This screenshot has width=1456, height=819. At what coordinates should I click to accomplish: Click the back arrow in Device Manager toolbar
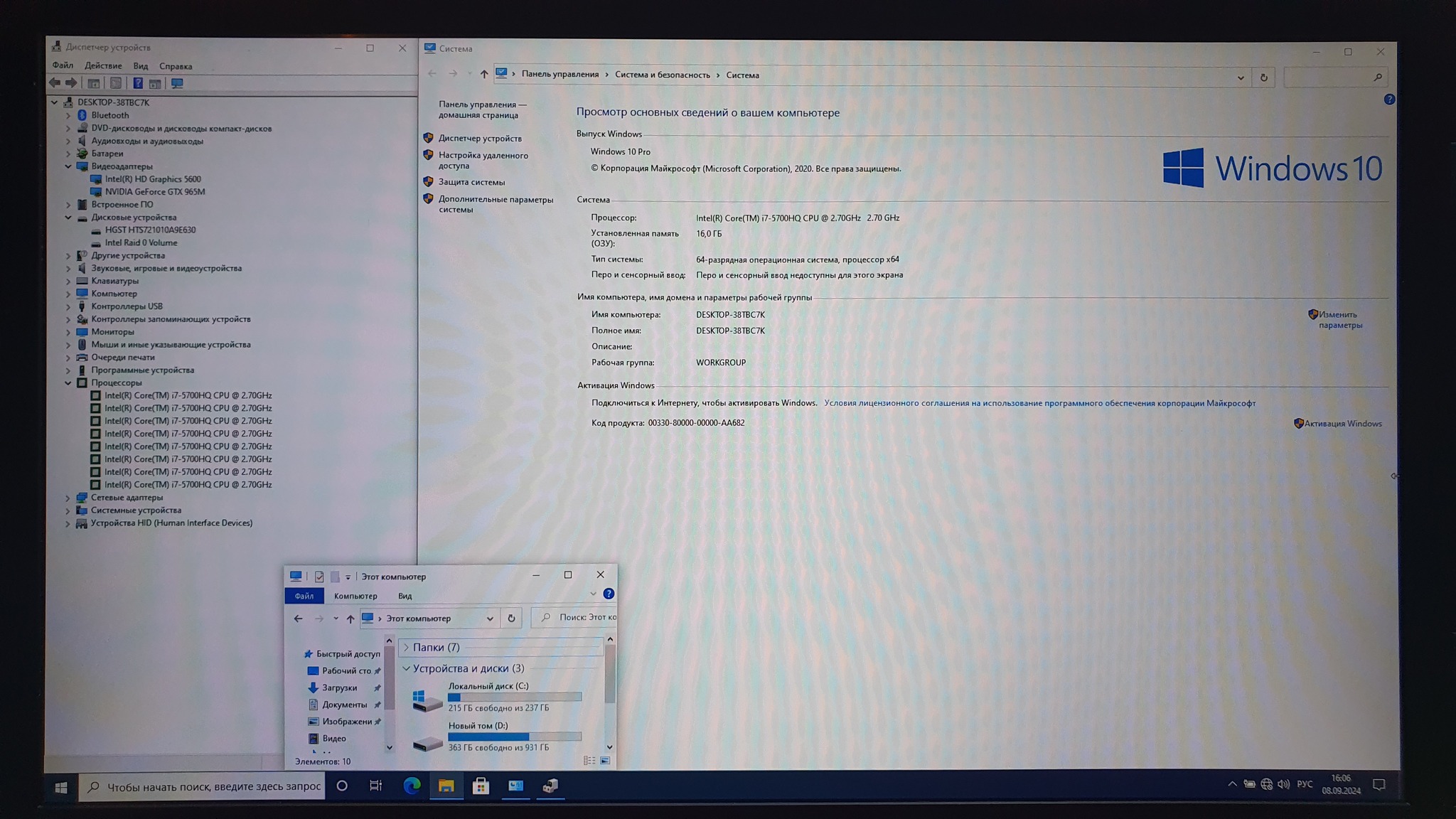[x=55, y=83]
